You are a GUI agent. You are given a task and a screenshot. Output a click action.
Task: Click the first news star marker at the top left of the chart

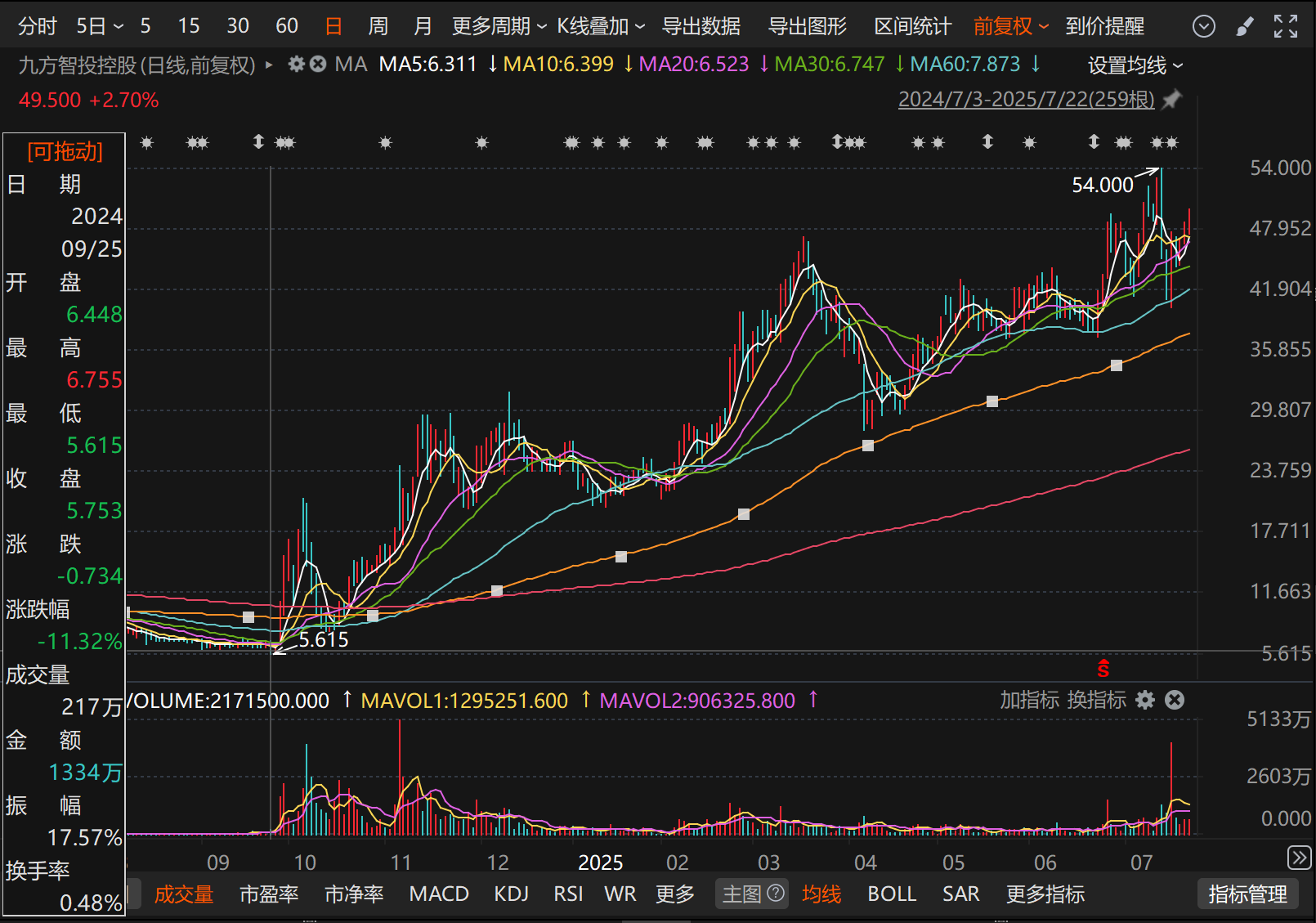(147, 143)
